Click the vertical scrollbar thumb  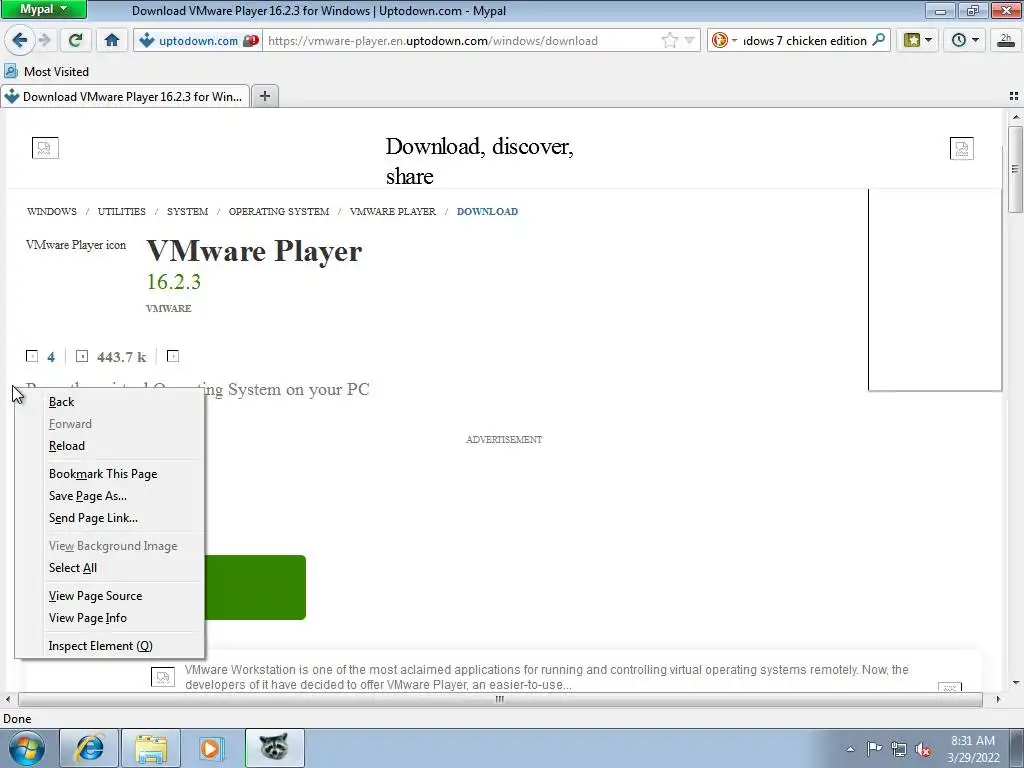(x=1015, y=168)
